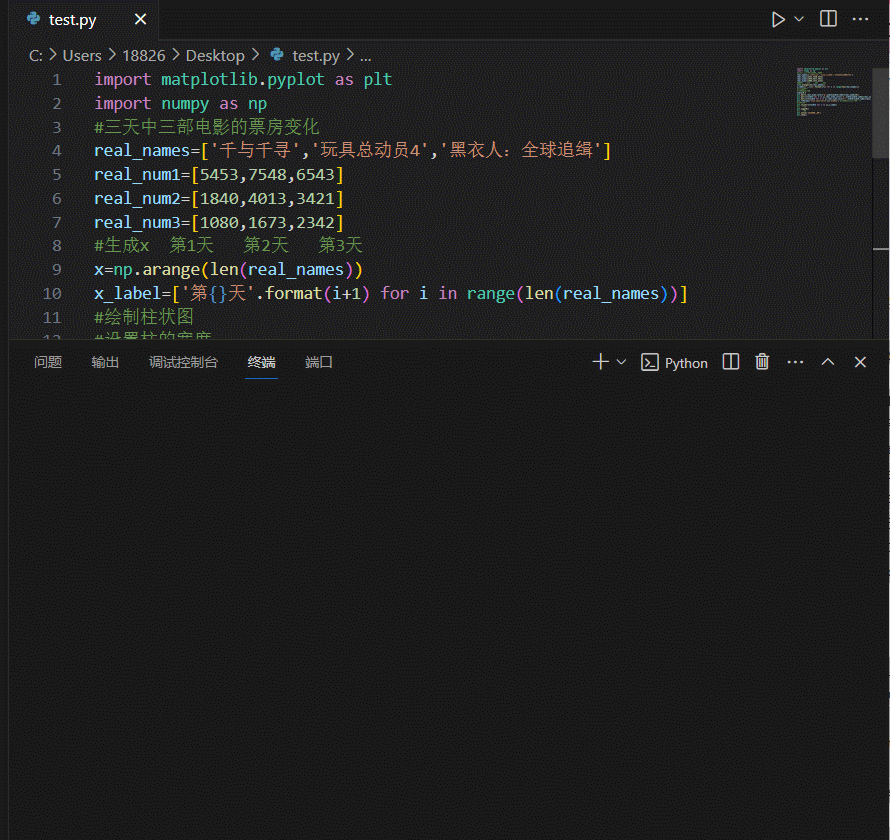Click the Python icon on test.py tab
Image resolution: width=890 pixels, height=840 pixels.
(33, 19)
